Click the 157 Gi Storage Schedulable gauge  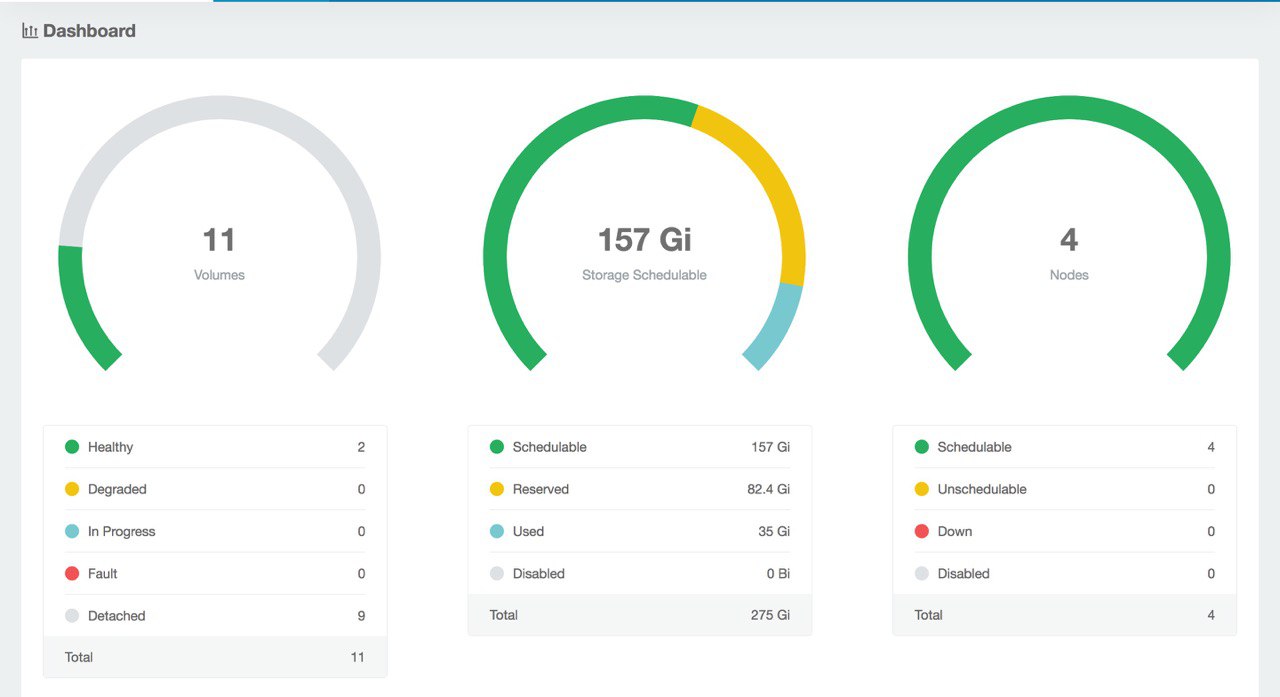tap(644, 252)
